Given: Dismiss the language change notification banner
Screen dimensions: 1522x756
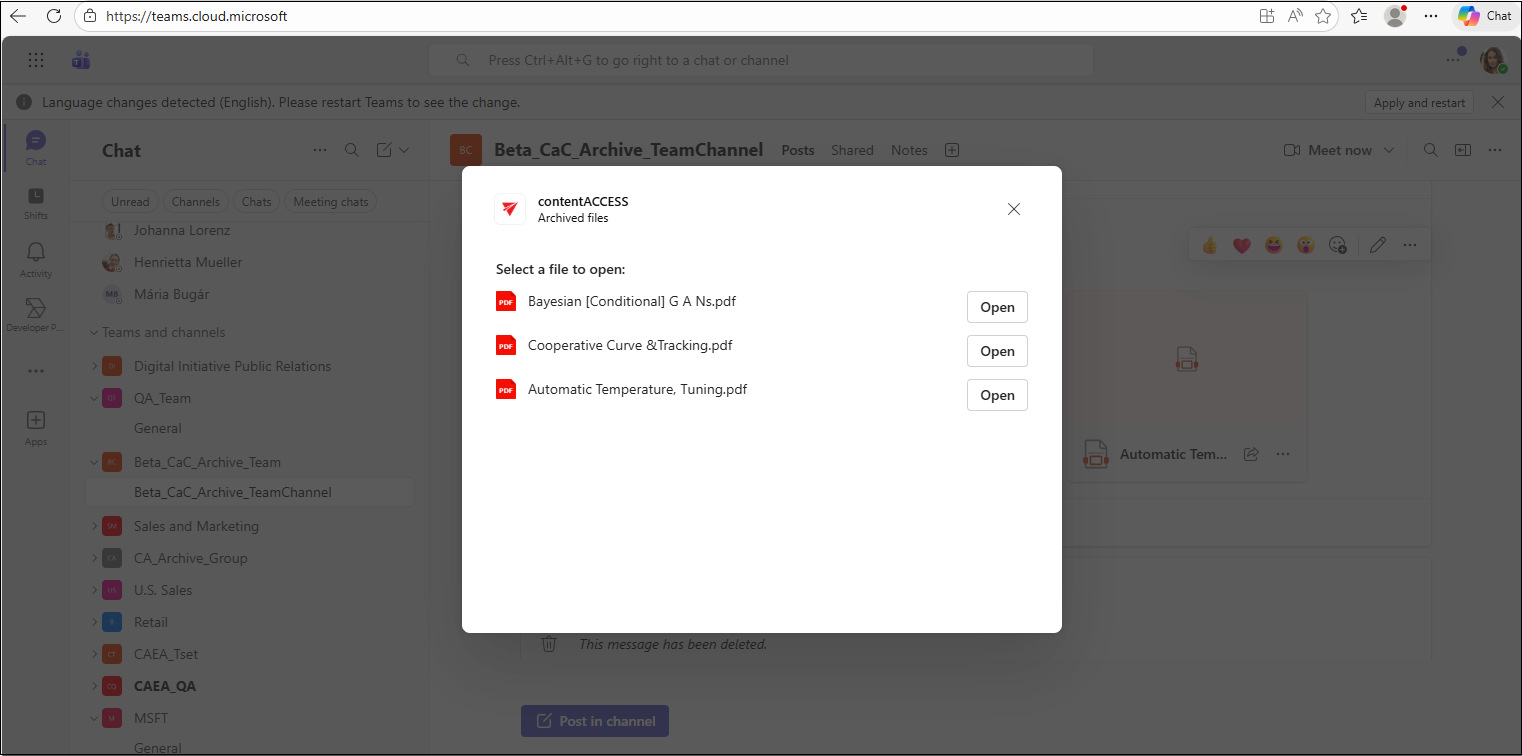Looking at the screenshot, I should [1497, 102].
